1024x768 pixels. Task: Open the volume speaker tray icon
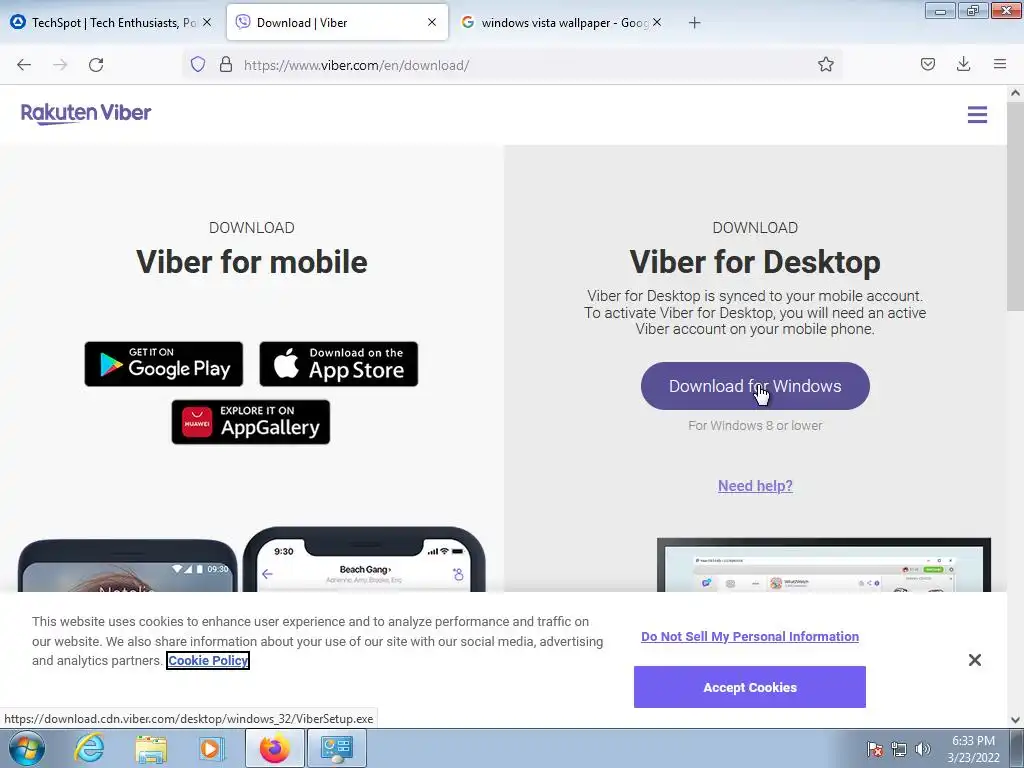922,749
